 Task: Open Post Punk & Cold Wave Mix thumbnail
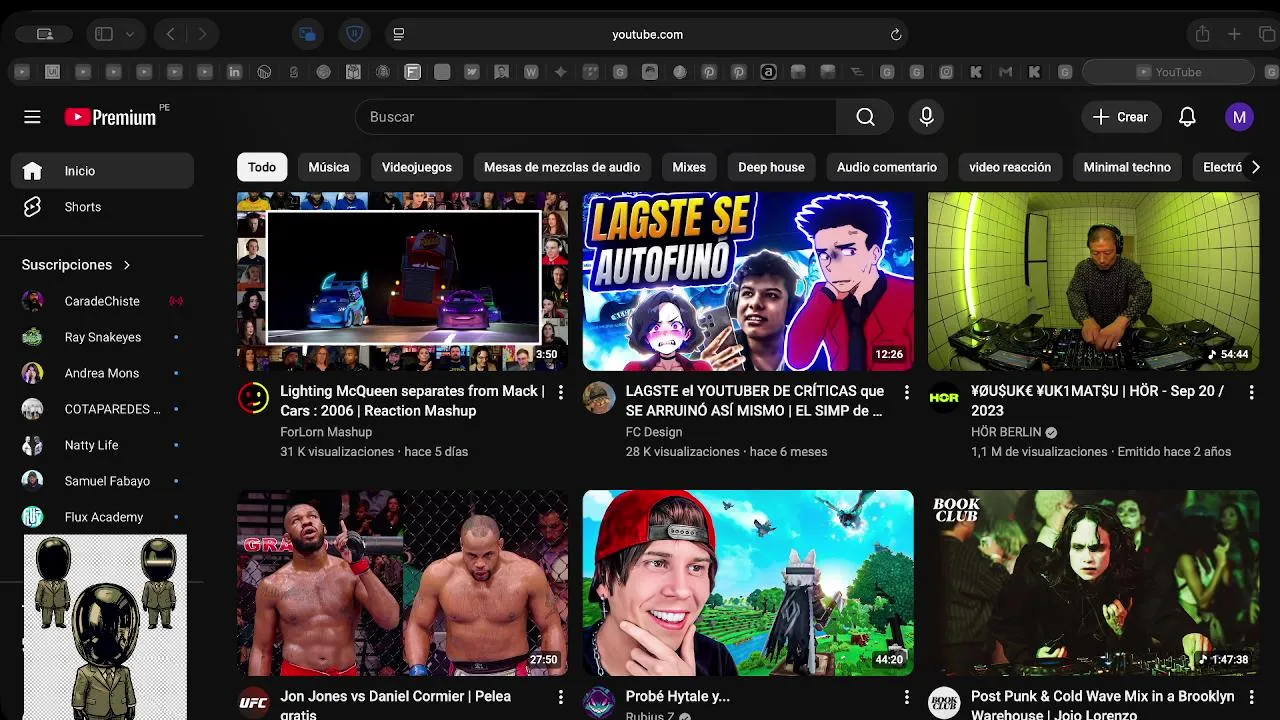point(1093,583)
